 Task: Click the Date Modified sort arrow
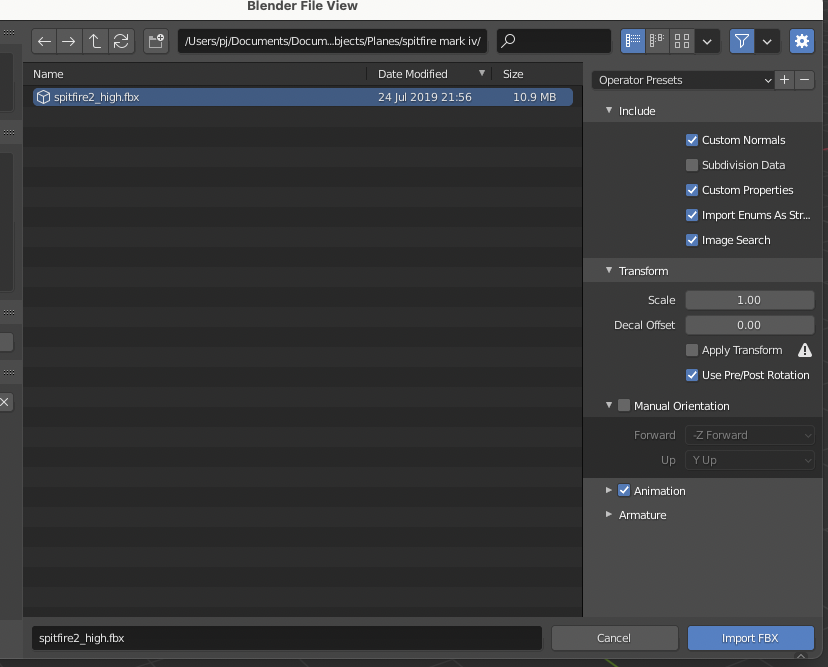[482, 73]
